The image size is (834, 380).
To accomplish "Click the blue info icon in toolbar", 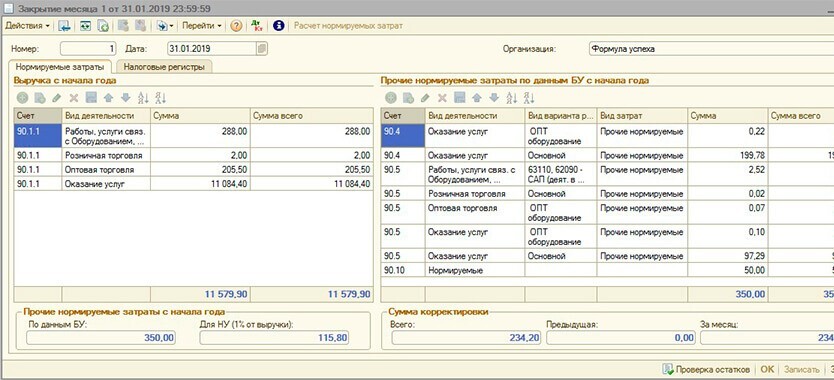I will coord(279,26).
